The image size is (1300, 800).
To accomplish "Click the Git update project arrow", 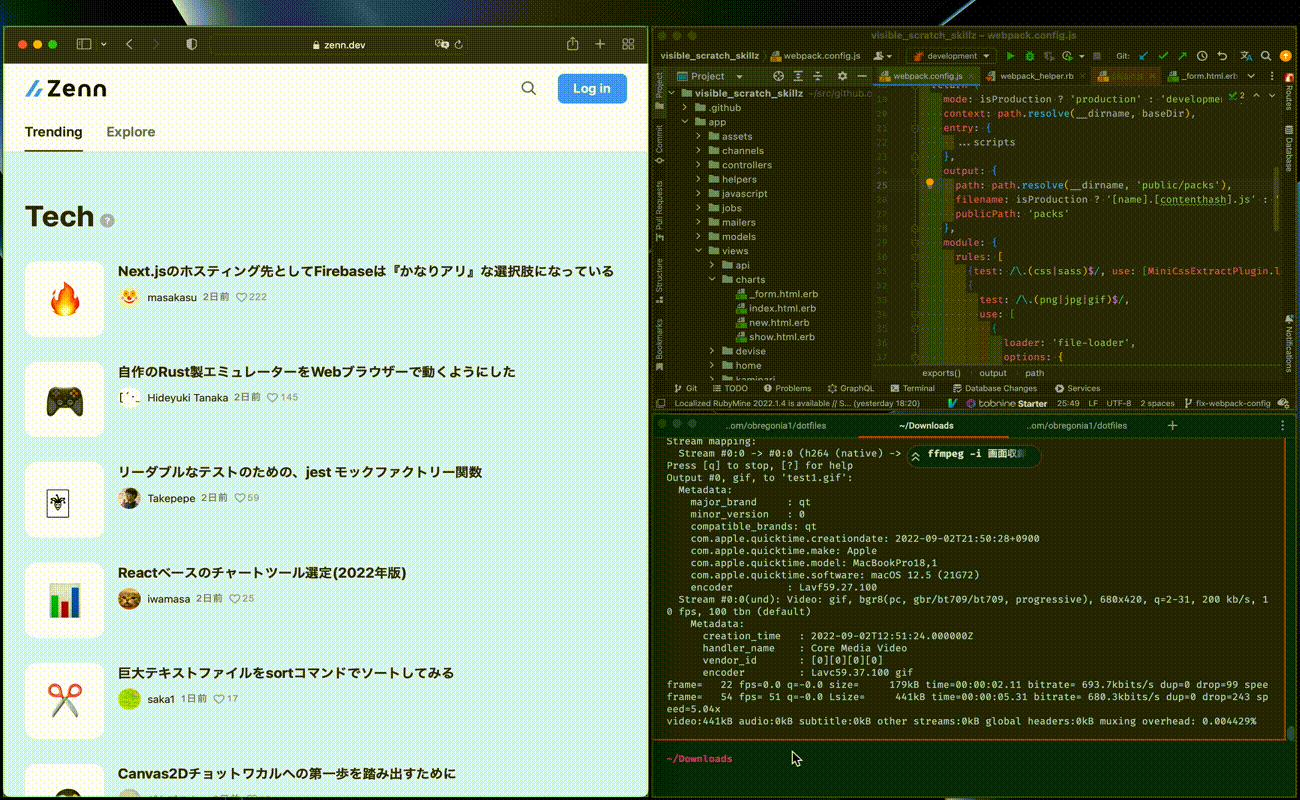I will [x=1143, y=56].
